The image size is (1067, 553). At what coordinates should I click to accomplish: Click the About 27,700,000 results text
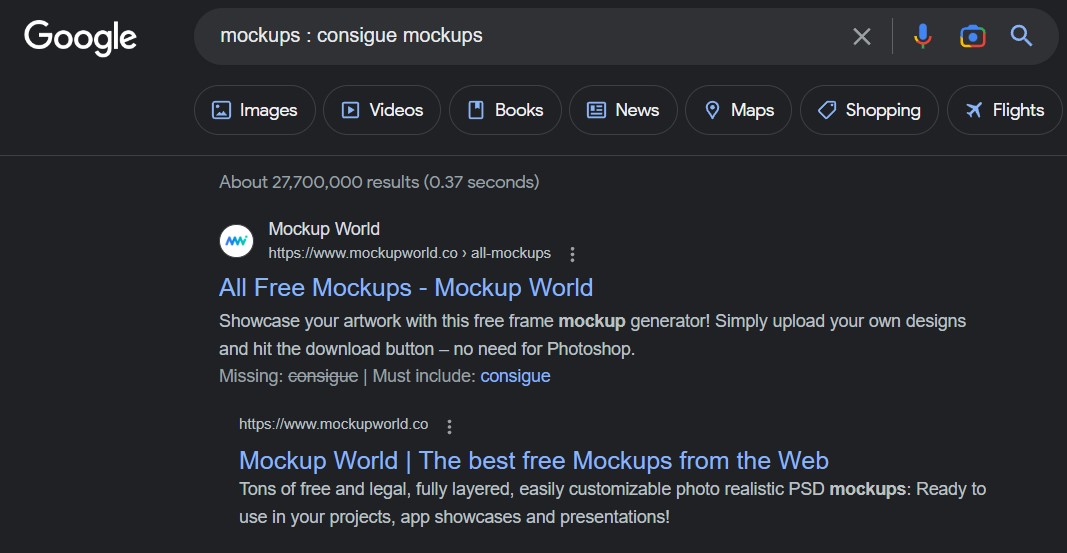pyautogui.click(x=379, y=182)
